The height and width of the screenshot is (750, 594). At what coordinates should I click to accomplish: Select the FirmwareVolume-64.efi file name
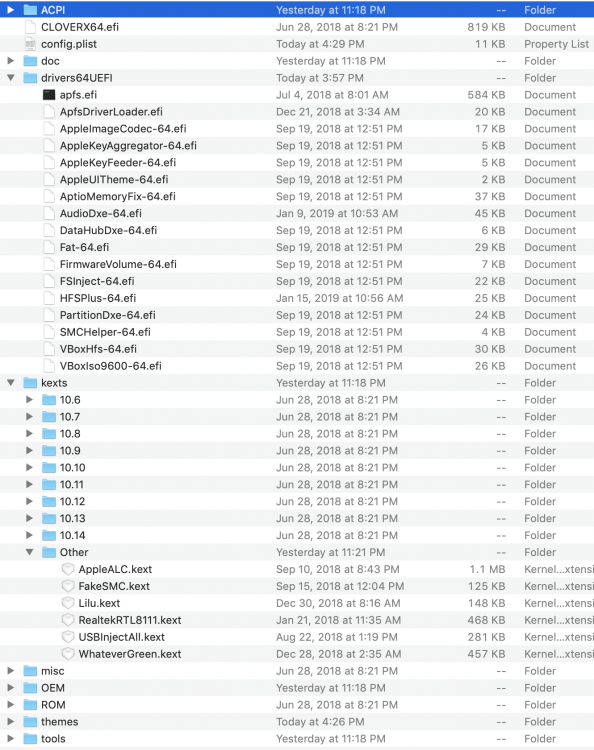pyautogui.click(x=118, y=264)
